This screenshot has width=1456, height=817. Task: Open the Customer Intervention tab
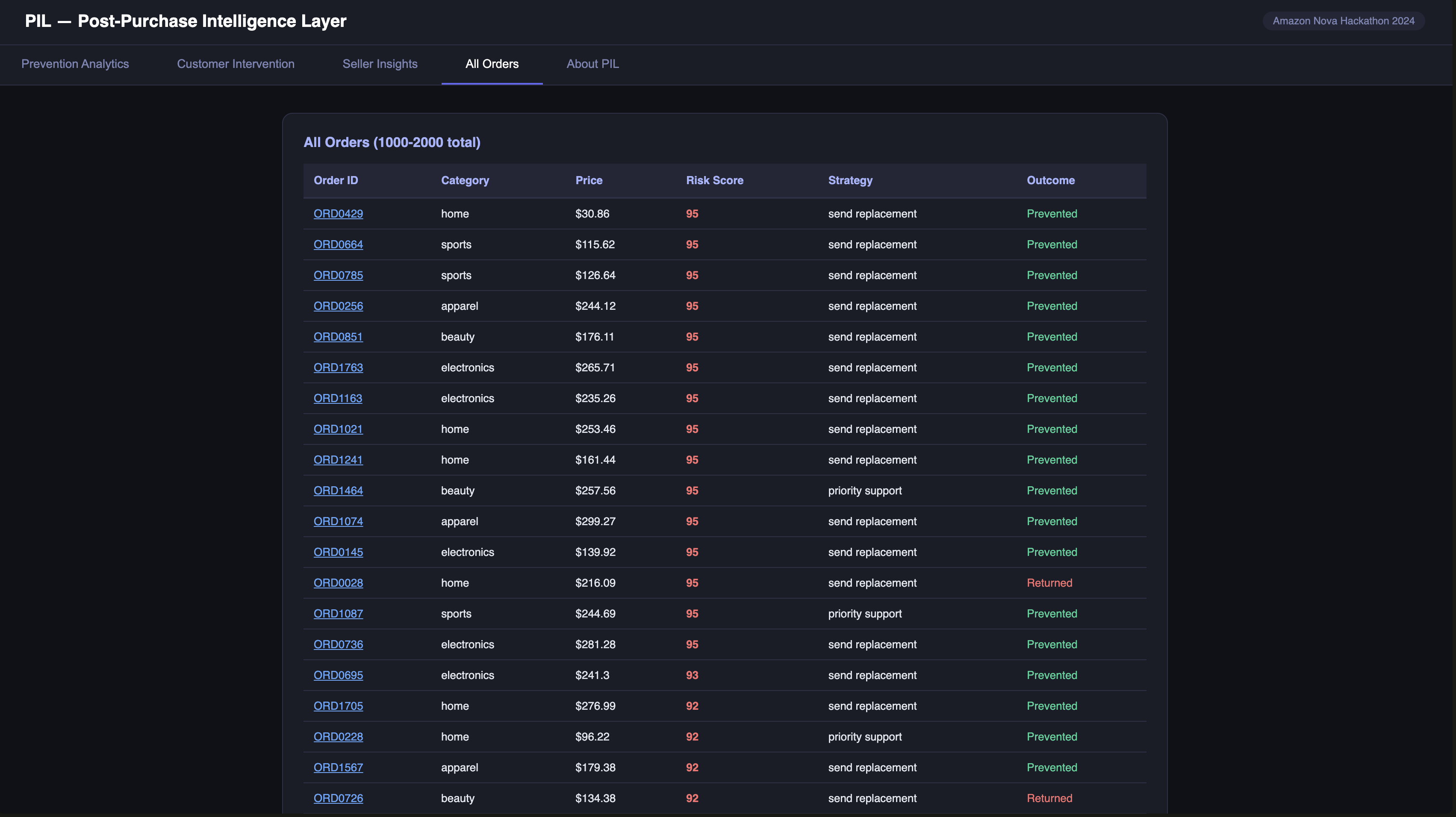point(236,64)
